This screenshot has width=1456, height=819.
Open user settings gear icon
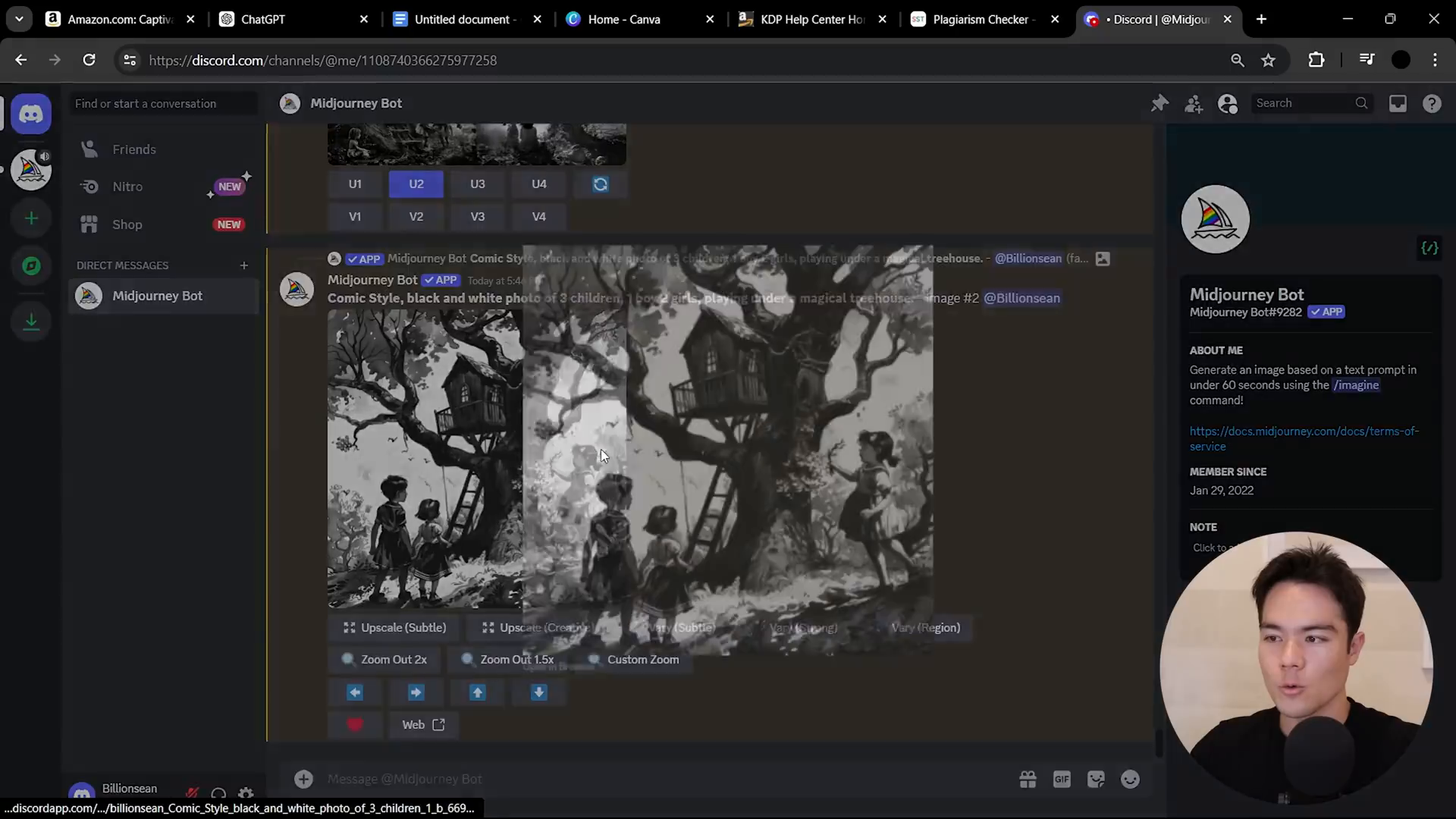coord(246,793)
